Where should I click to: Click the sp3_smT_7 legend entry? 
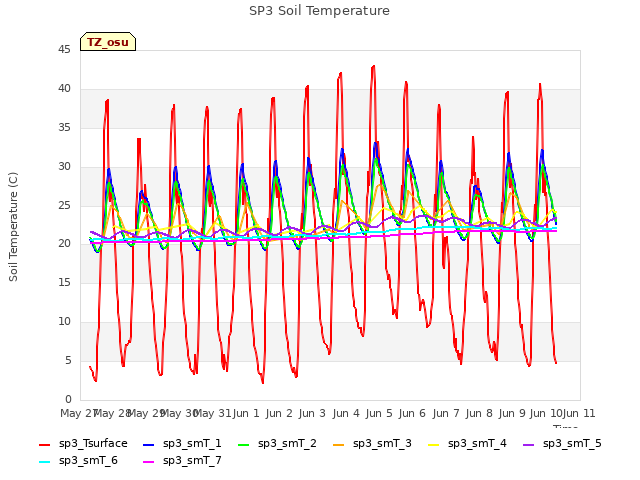(x=182, y=461)
